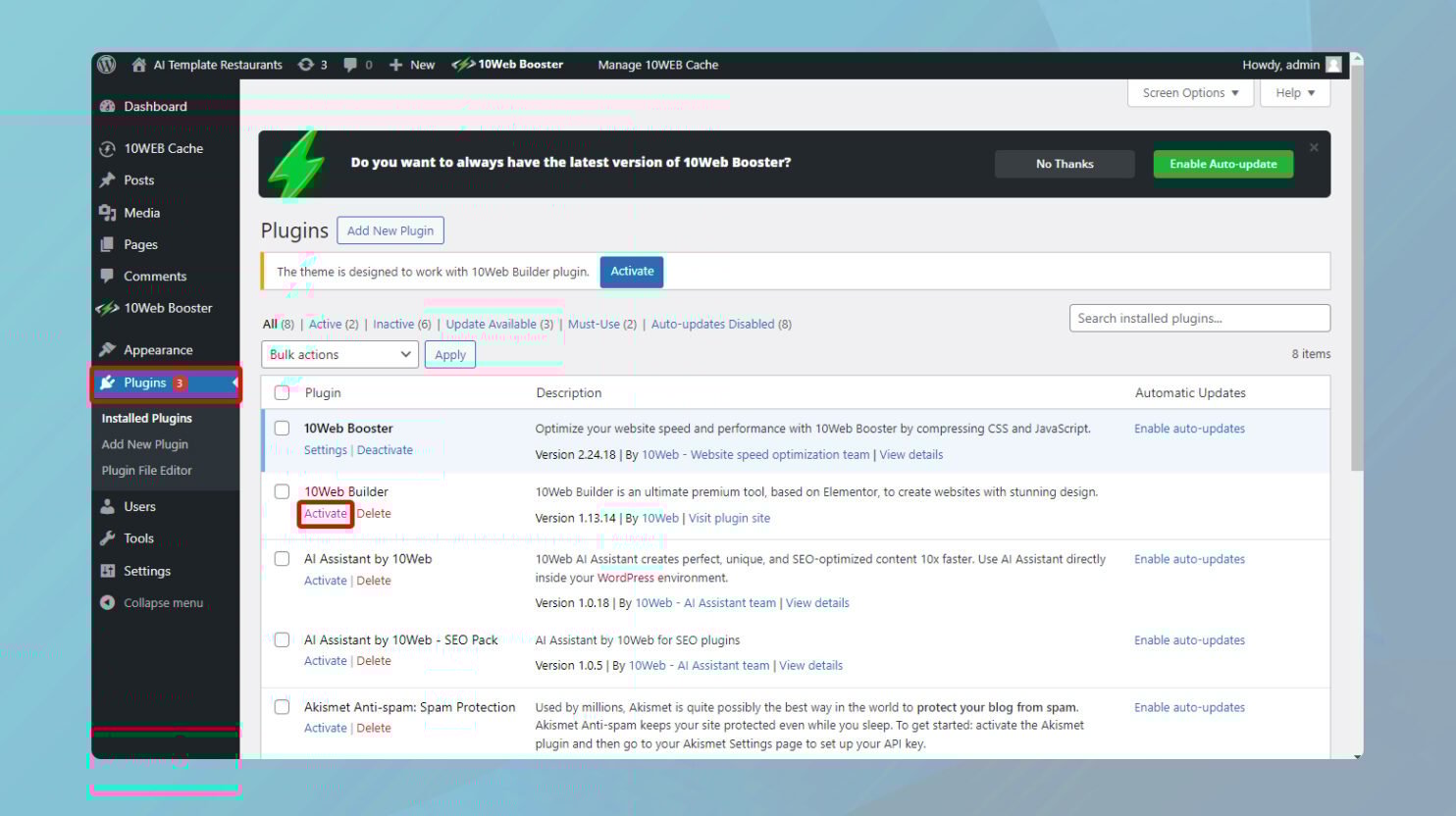Click the WordPress logo in the admin bar
The image size is (1456, 816).
[106, 65]
